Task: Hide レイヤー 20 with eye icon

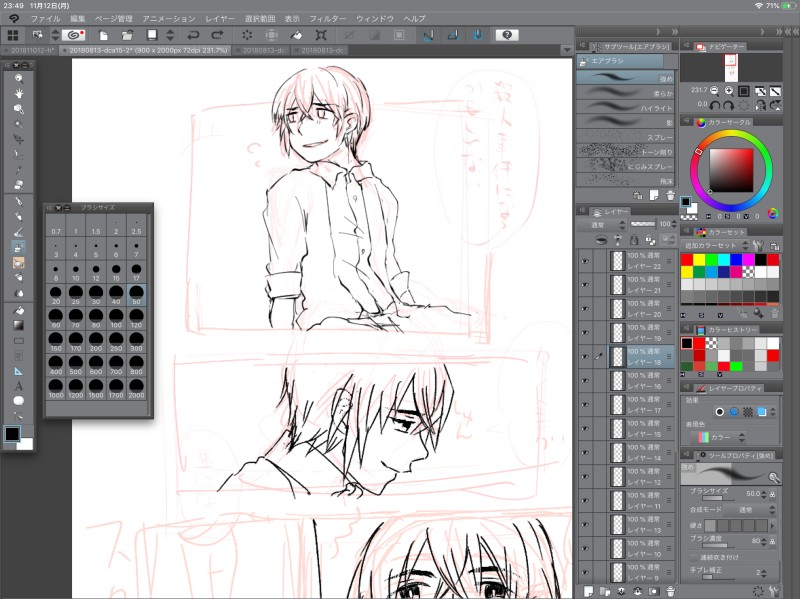Action: (x=585, y=309)
